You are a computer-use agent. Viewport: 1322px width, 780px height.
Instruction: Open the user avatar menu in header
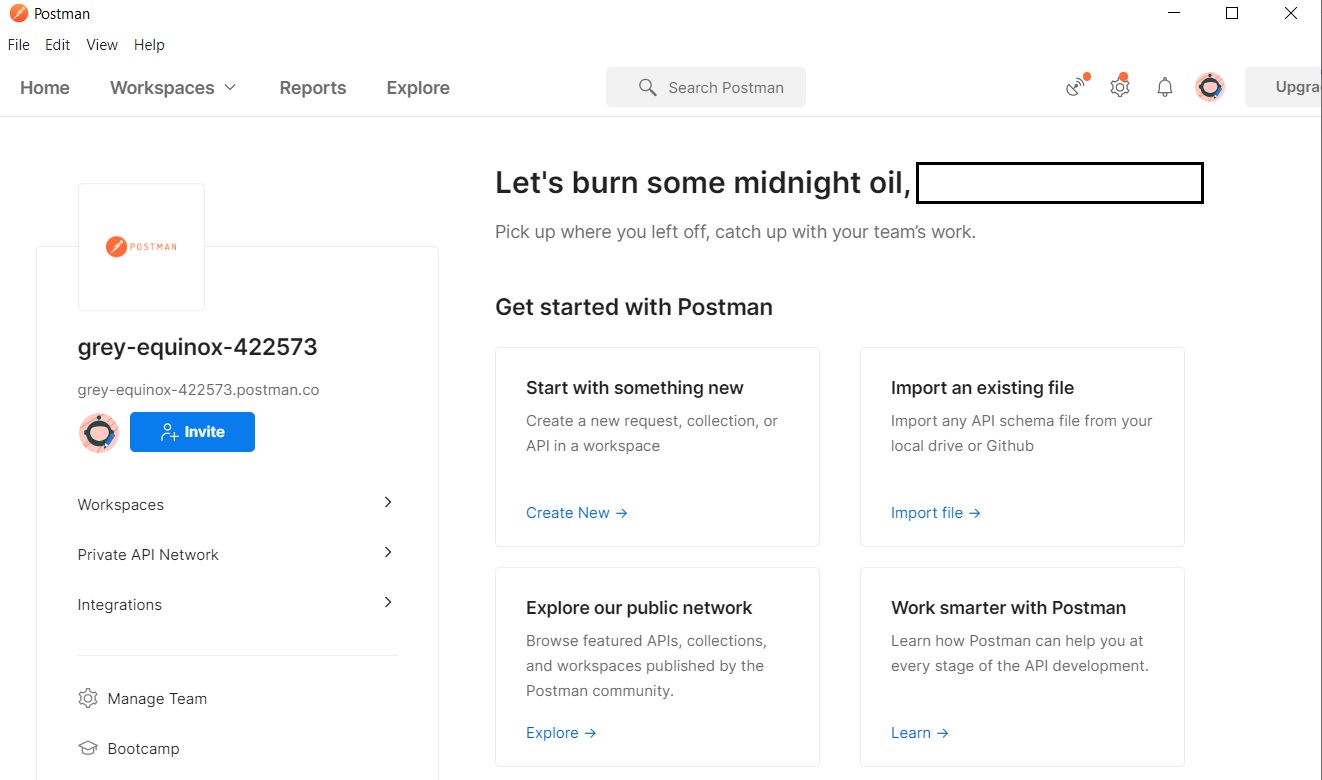coord(1210,88)
